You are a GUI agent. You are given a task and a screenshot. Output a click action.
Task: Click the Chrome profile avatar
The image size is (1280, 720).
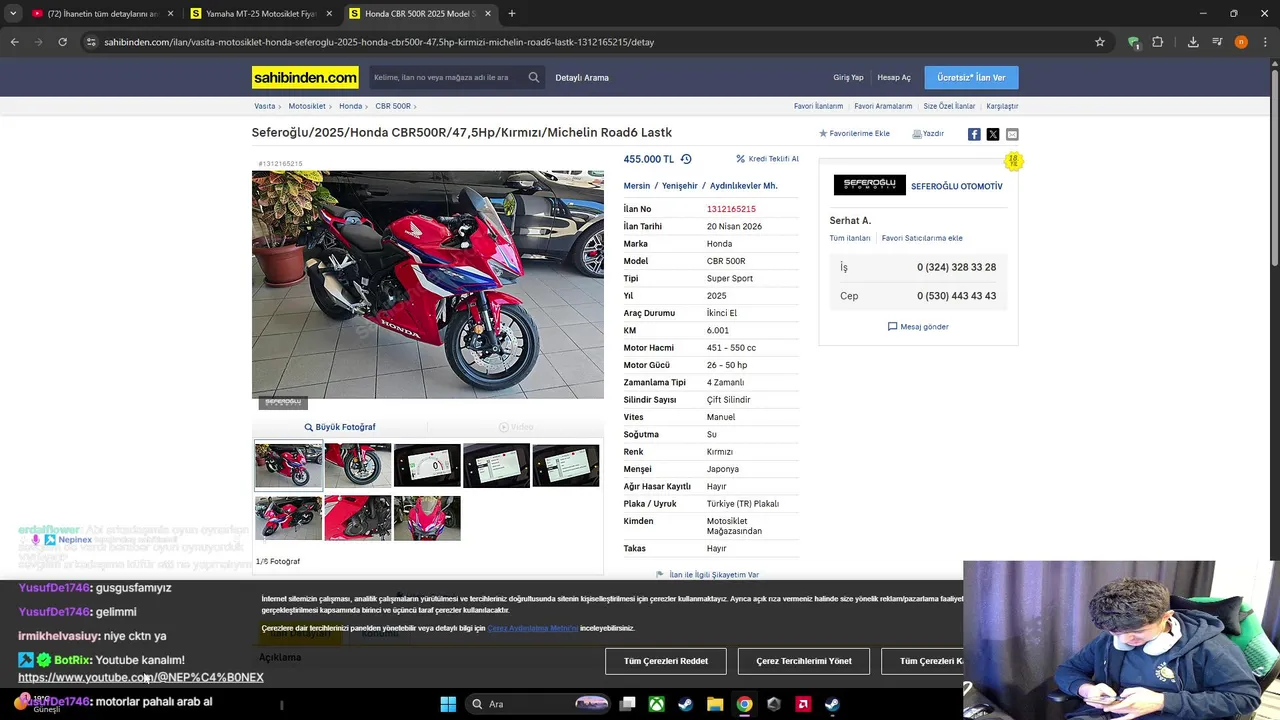1241,42
